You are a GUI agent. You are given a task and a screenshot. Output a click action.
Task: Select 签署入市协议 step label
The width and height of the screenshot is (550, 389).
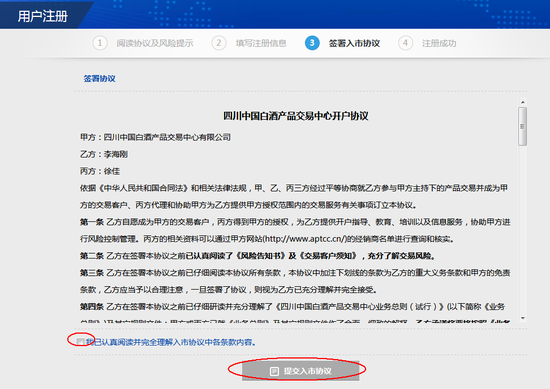[354, 43]
